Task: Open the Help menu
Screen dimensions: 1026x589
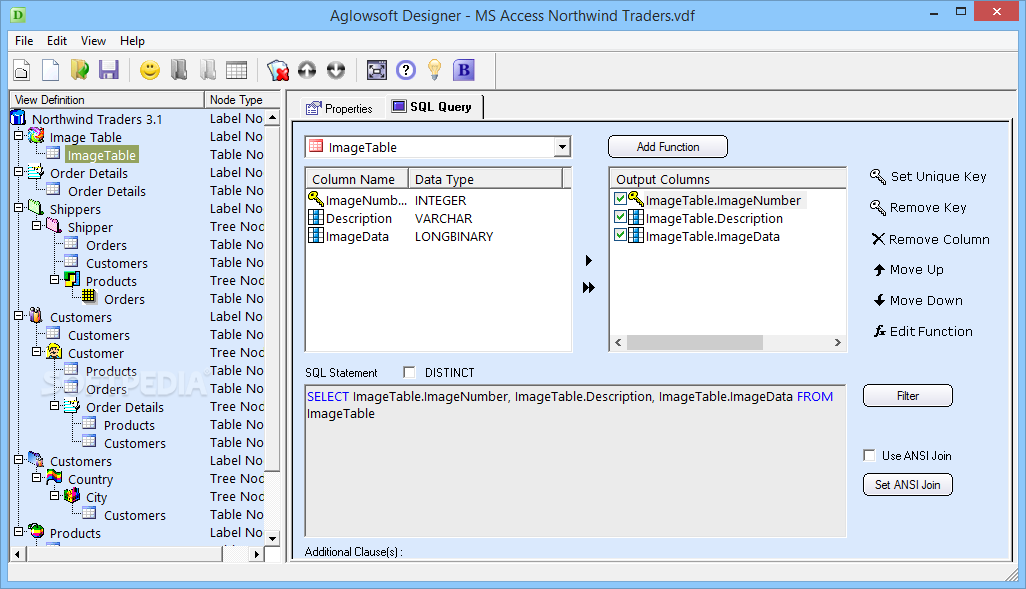Action: tap(132, 41)
